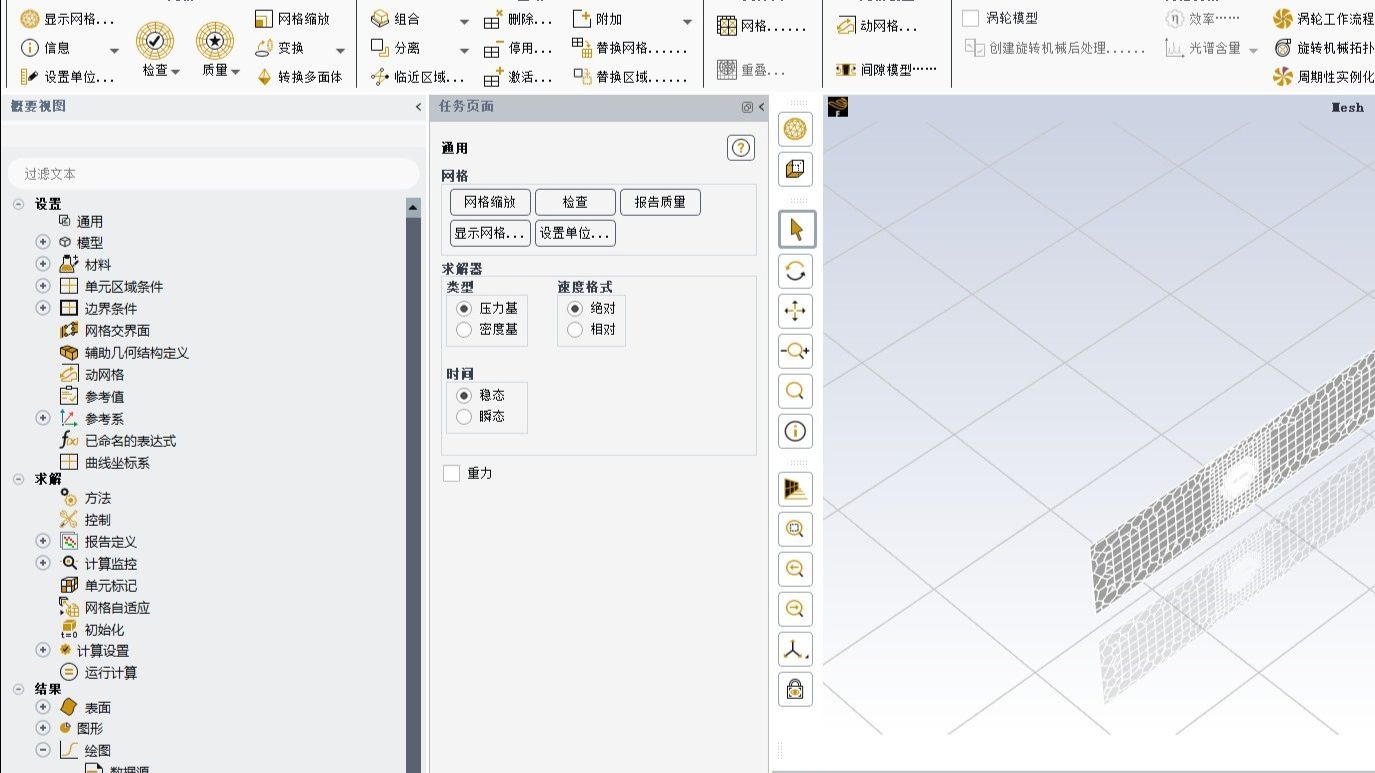Viewport: 1375px width, 773px height.
Task: Select the 相对 velocity formulation
Action: [575, 330]
